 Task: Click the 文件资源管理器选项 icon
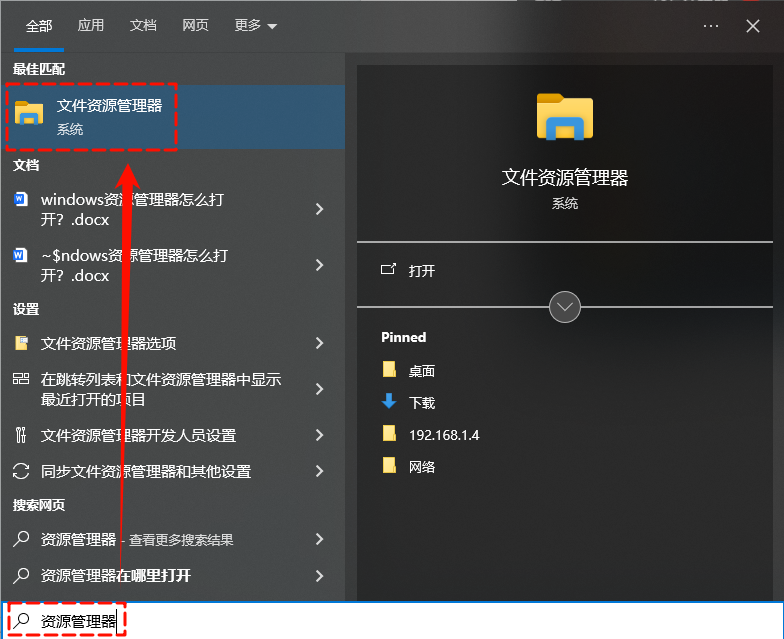pos(21,343)
